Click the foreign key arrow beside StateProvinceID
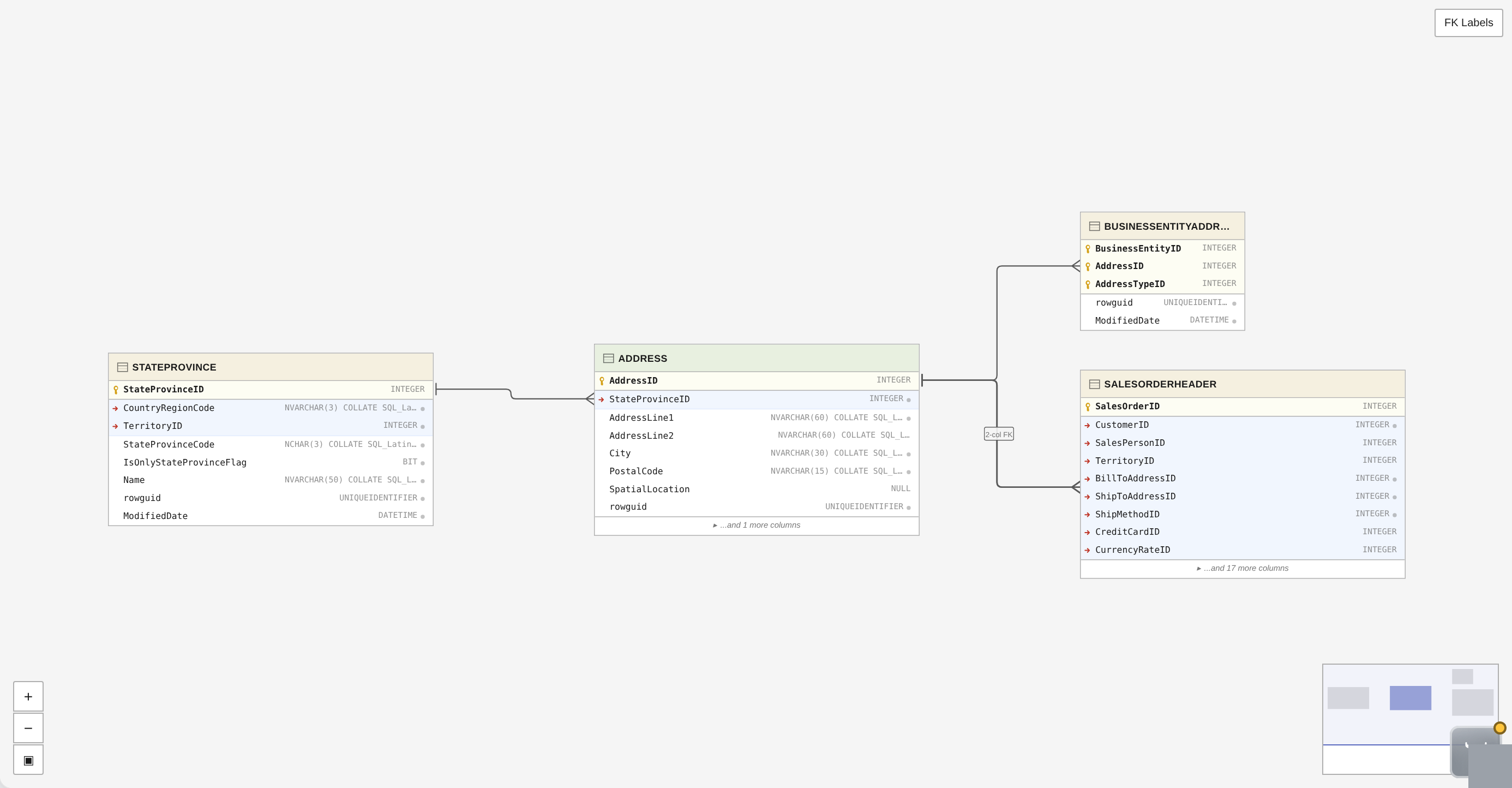This screenshot has height=788, width=1512. pyautogui.click(x=602, y=399)
